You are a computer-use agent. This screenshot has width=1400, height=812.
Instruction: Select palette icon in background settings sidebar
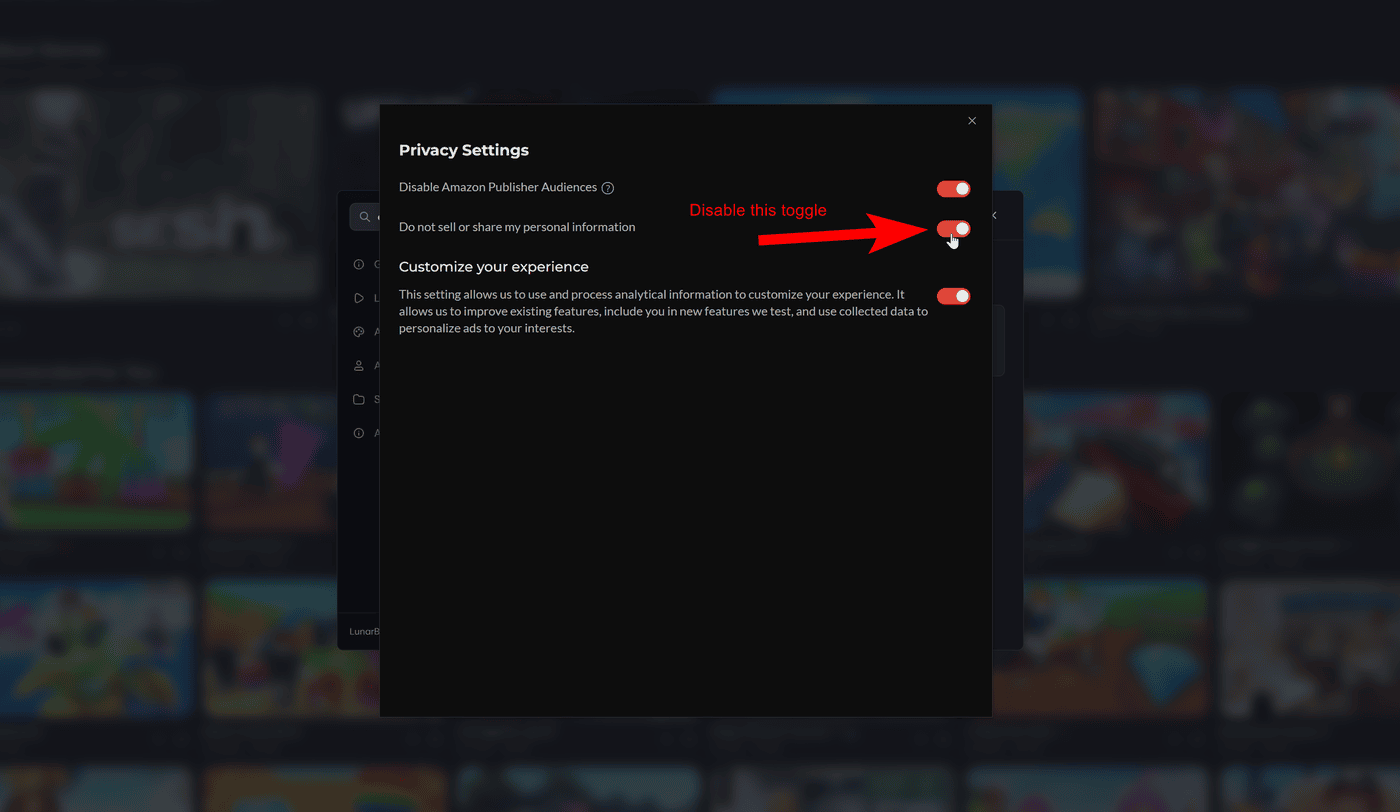[x=359, y=332]
